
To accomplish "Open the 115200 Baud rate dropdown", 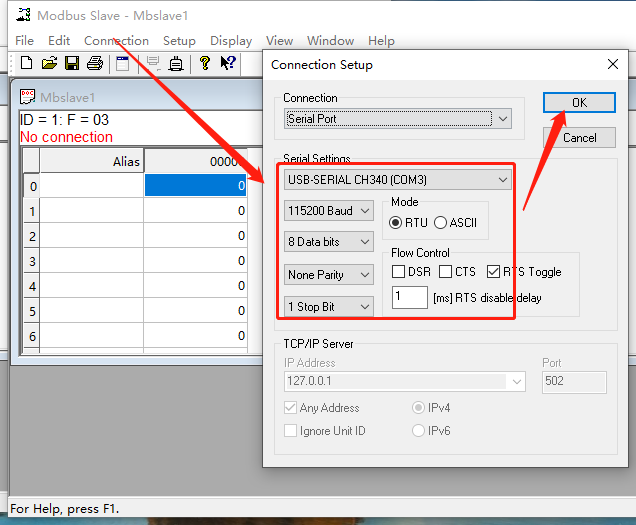I will click(329, 211).
